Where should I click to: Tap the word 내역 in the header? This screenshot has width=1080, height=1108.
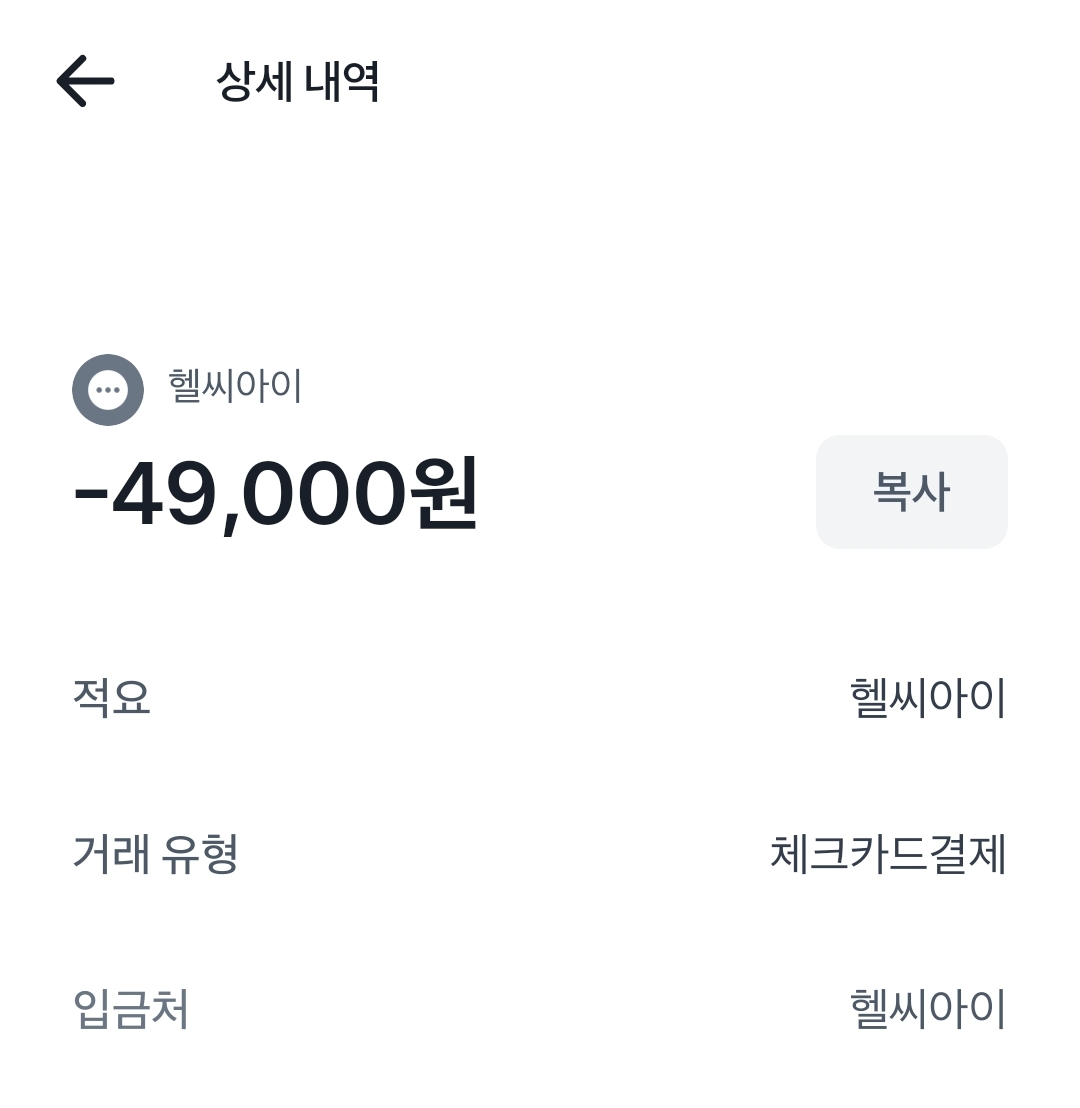tap(341, 82)
